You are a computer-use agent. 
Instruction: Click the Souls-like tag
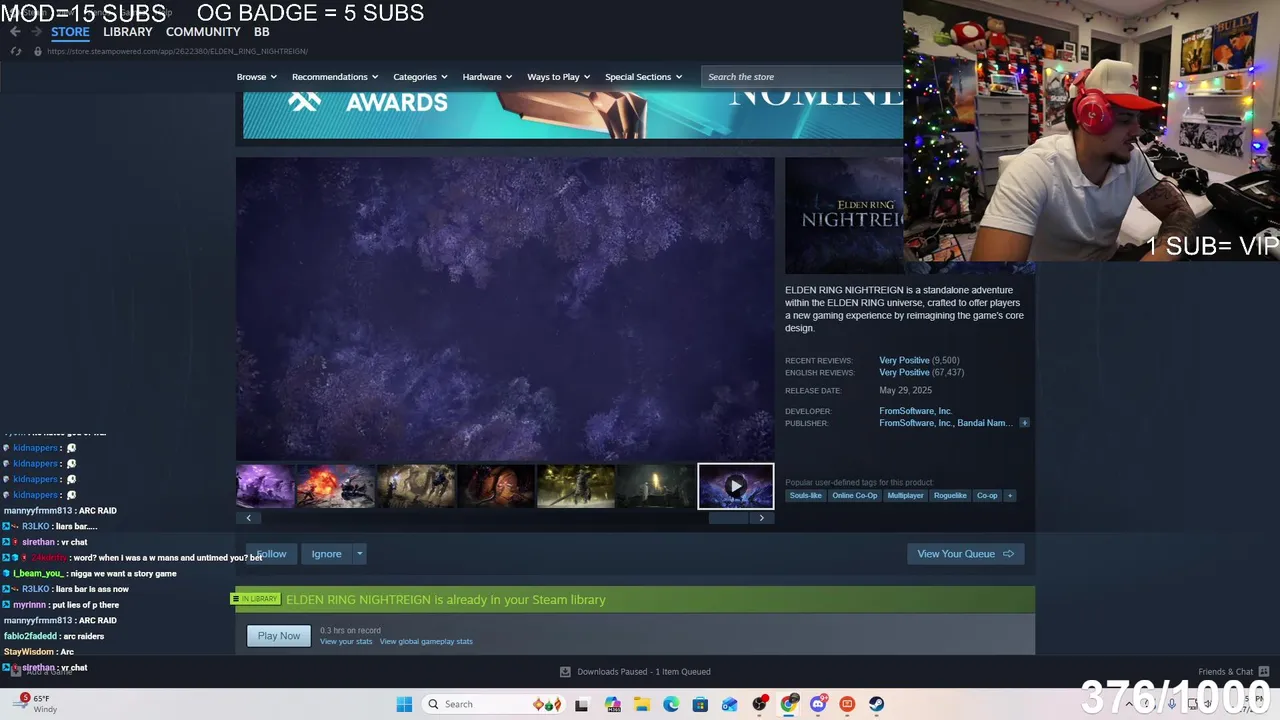tap(805, 496)
